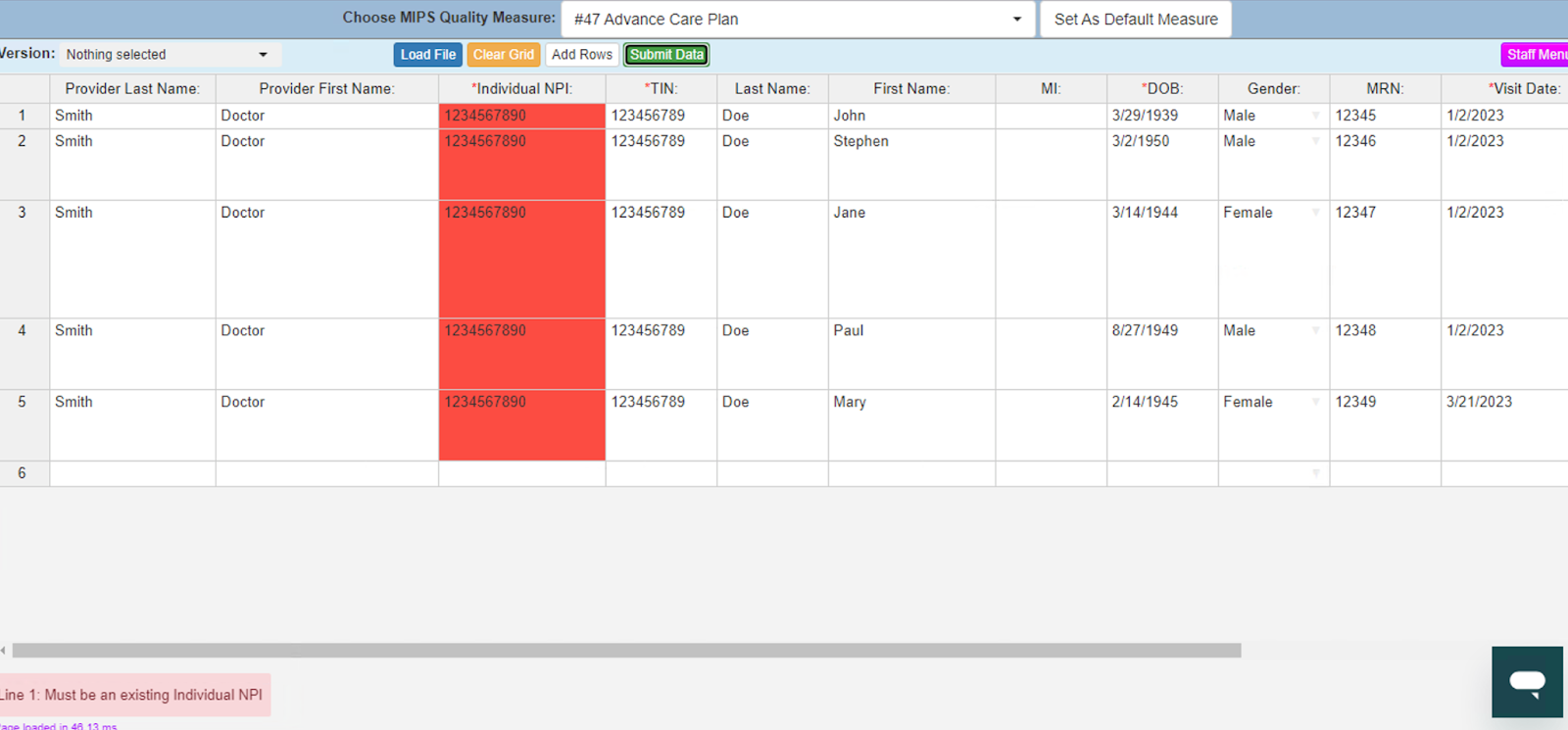
Task: Open the chat widget icon
Action: point(1527,682)
